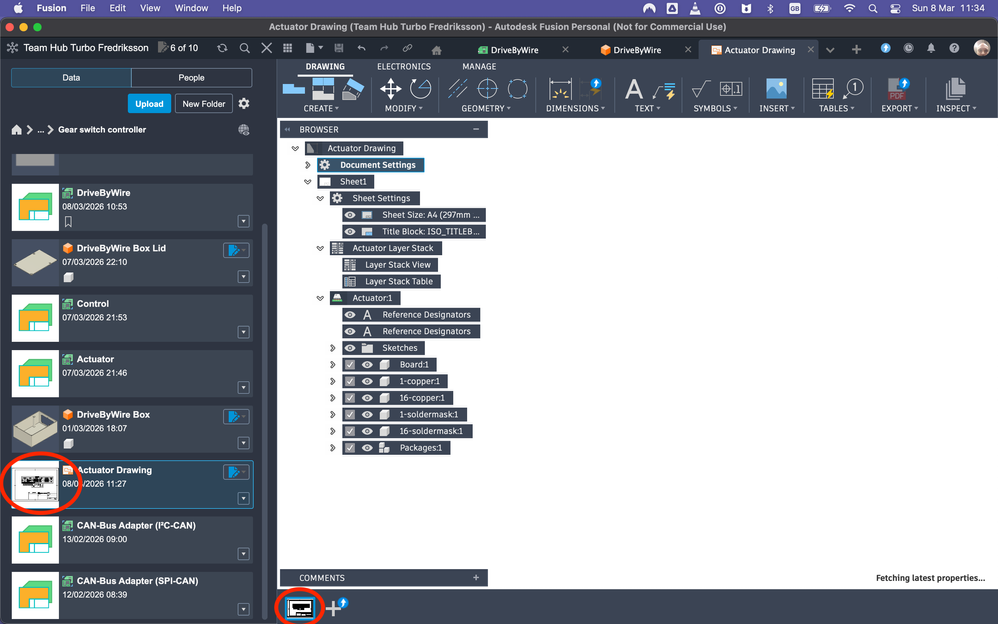
Task: Uncheck the 1-copper:1 checkbox
Action: click(349, 381)
